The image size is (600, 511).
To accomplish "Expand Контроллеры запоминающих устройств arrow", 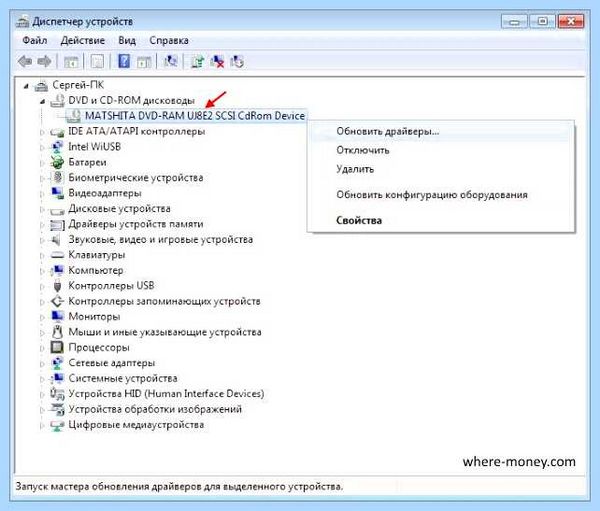I will tap(42, 302).
